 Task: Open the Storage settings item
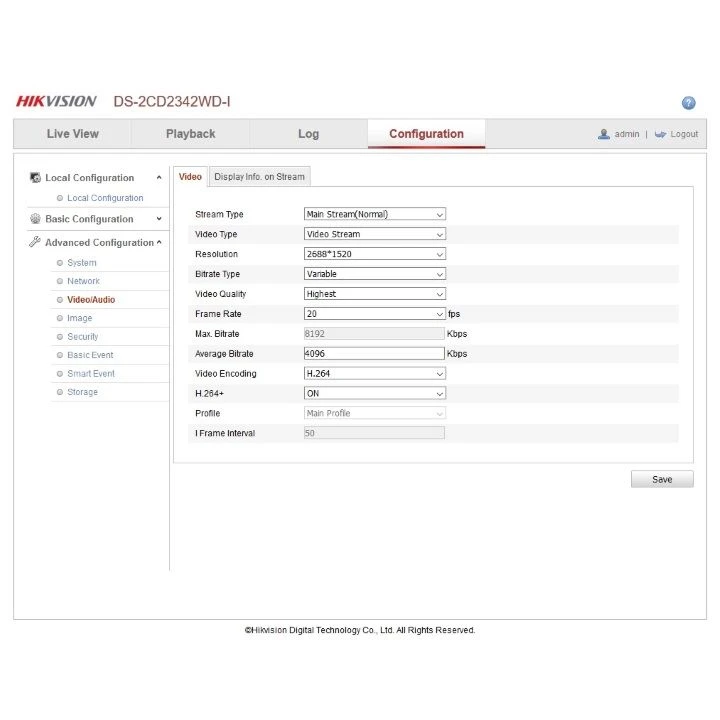tap(83, 392)
